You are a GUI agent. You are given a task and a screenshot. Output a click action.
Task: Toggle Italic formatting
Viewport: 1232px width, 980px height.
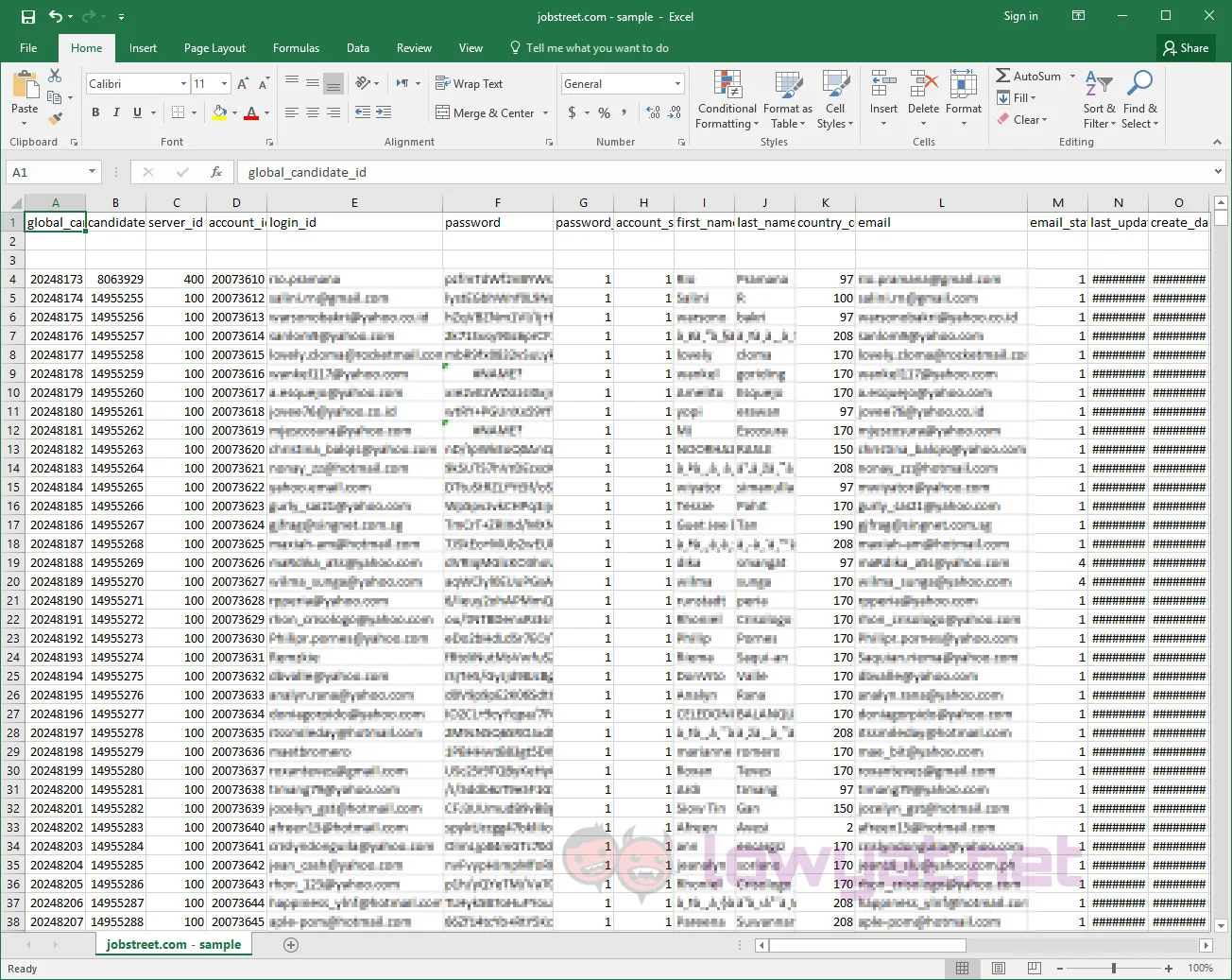pyautogui.click(x=116, y=112)
